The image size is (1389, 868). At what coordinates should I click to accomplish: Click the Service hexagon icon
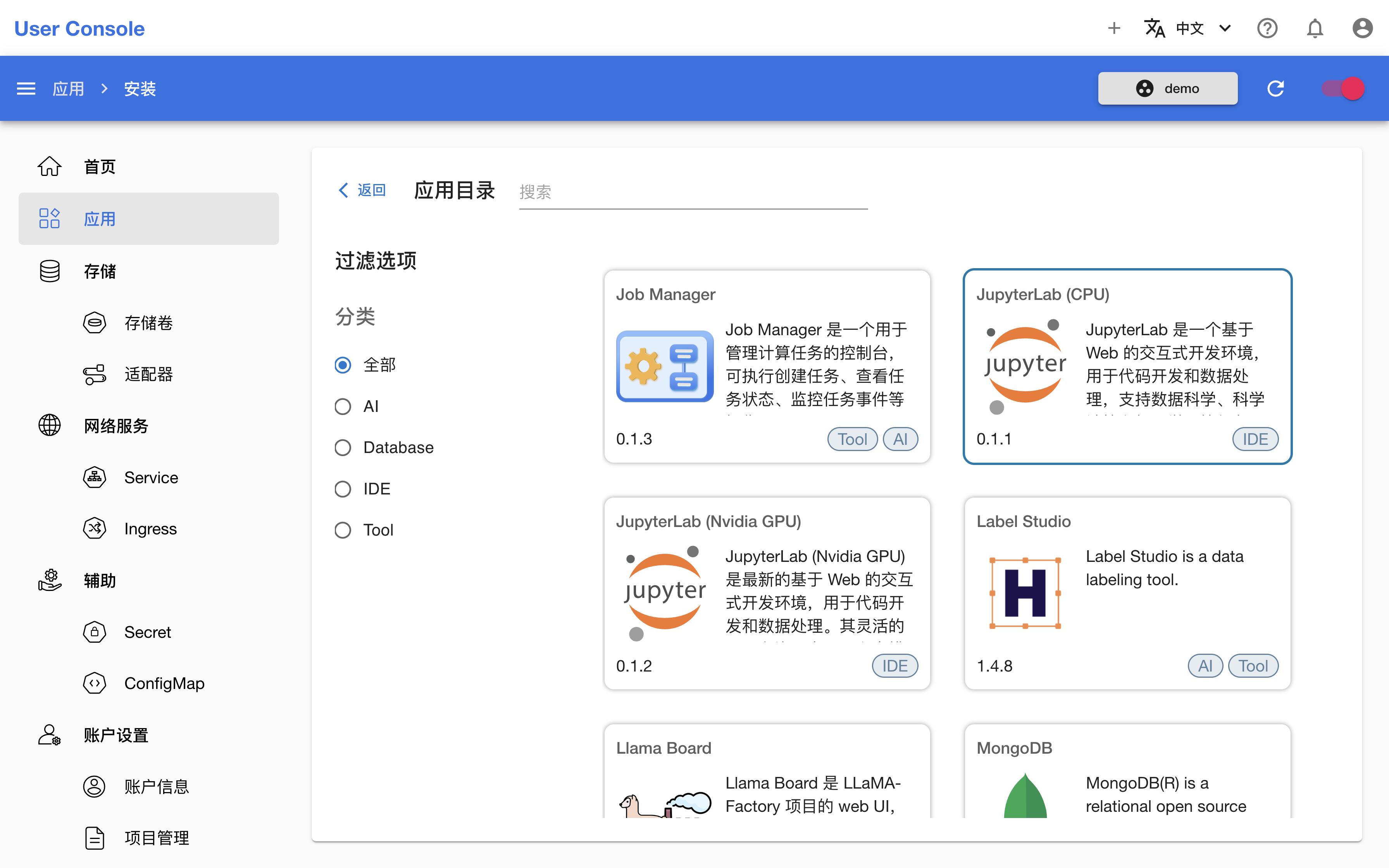pyautogui.click(x=95, y=477)
